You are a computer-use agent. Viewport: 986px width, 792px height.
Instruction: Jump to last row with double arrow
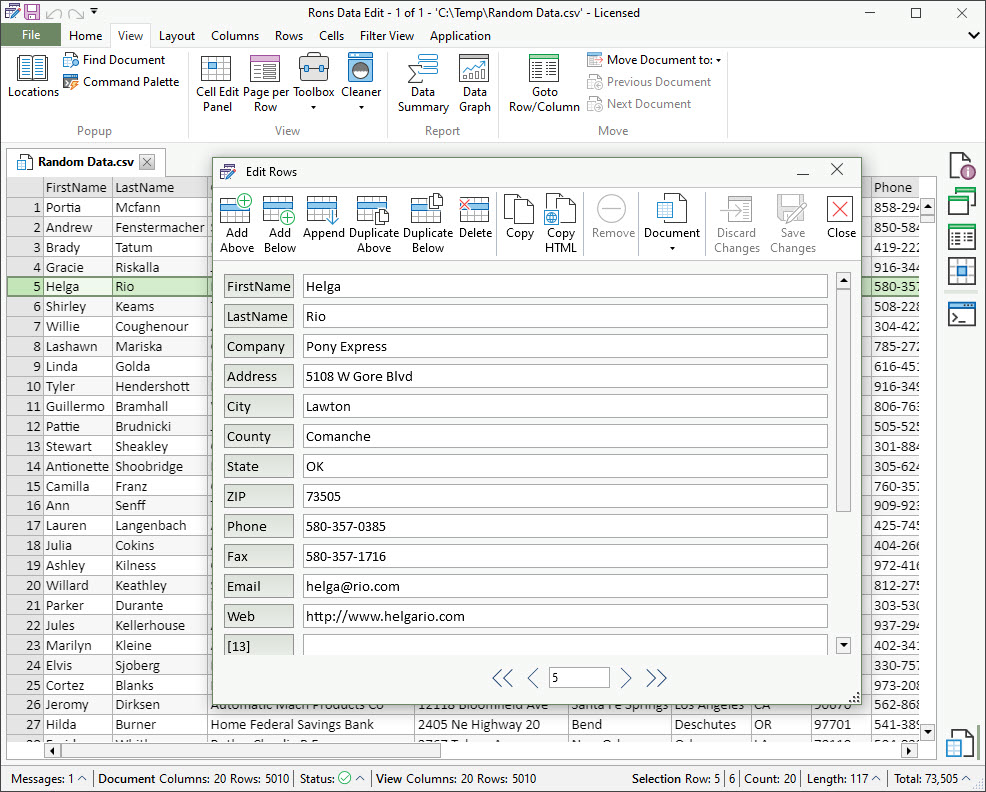pyautogui.click(x=656, y=678)
